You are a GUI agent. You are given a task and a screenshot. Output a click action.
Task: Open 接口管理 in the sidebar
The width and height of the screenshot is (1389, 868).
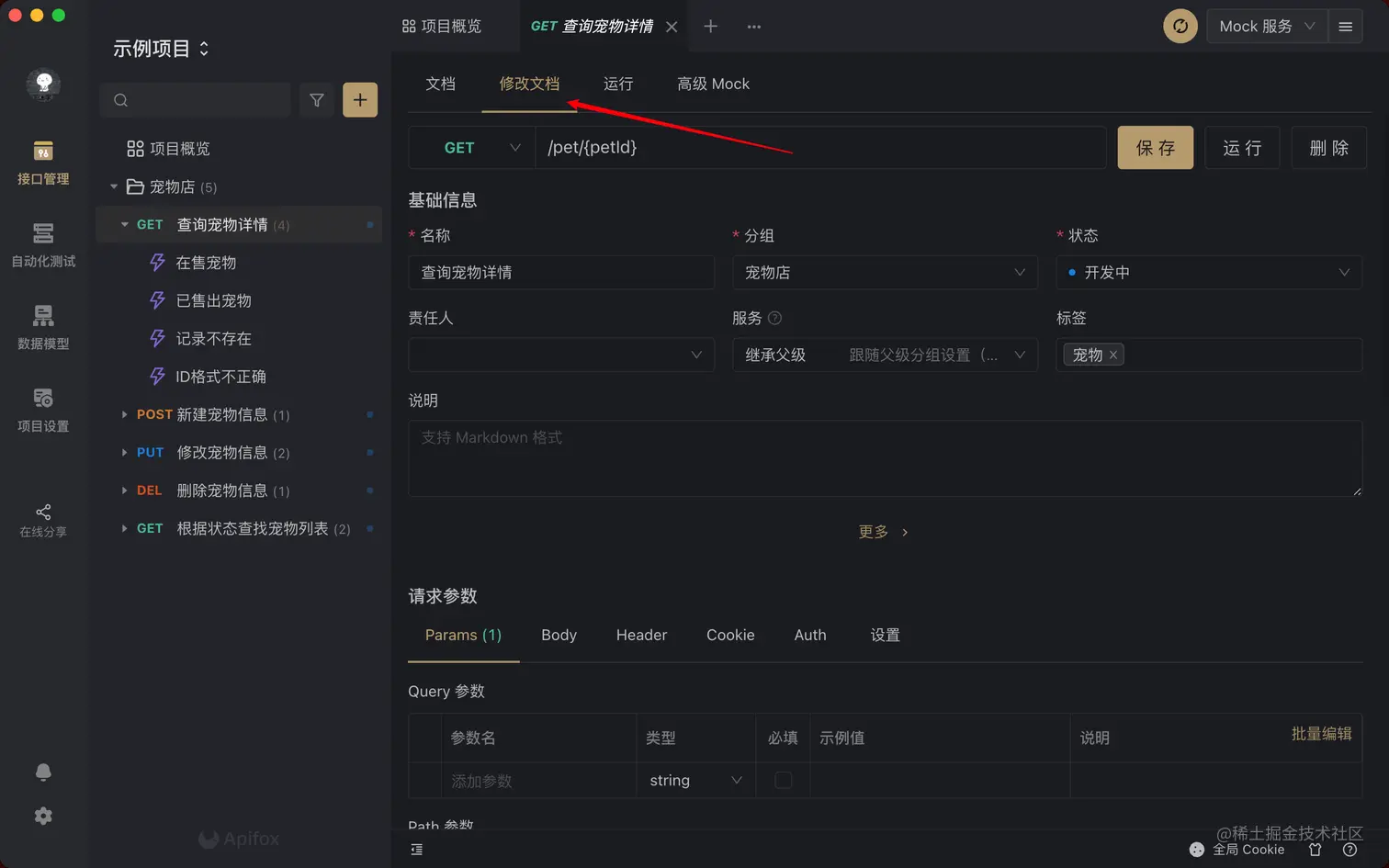(x=43, y=163)
